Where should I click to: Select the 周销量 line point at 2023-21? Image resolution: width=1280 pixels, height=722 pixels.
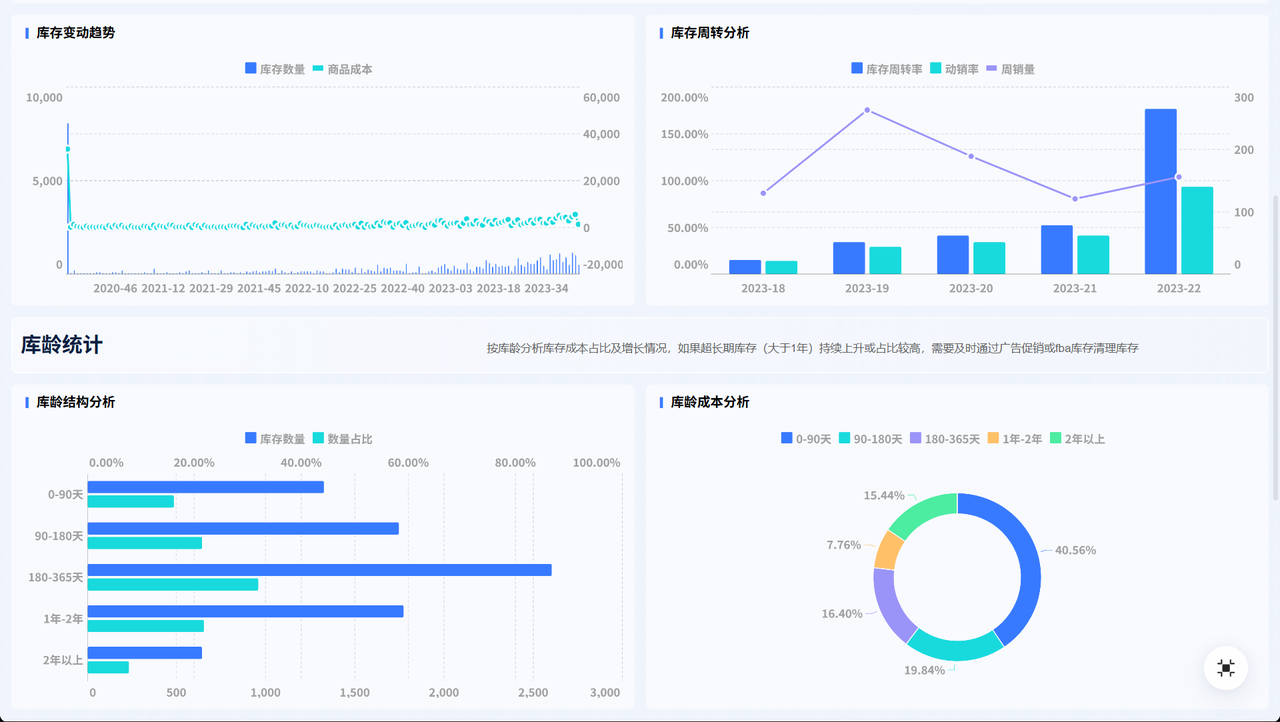(1075, 199)
